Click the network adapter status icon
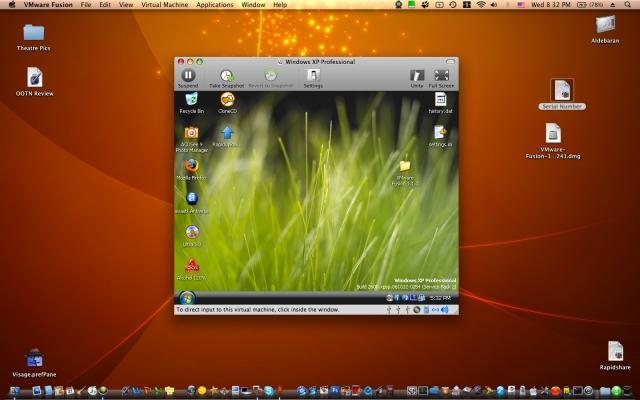Image resolution: width=640 pixels, height=400 pixels. [x=436, y=310]
